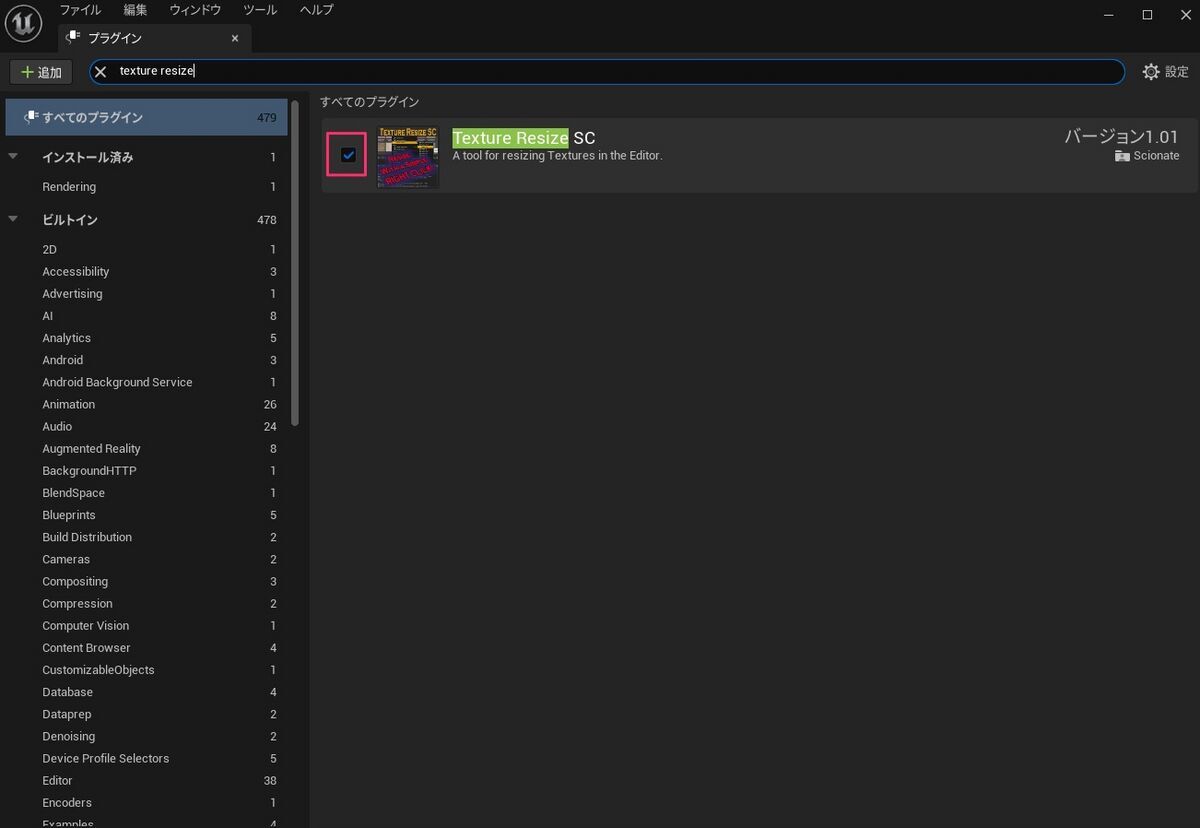Click the Texture Resize SC plugin thumbnail

[x=407, y=156]
